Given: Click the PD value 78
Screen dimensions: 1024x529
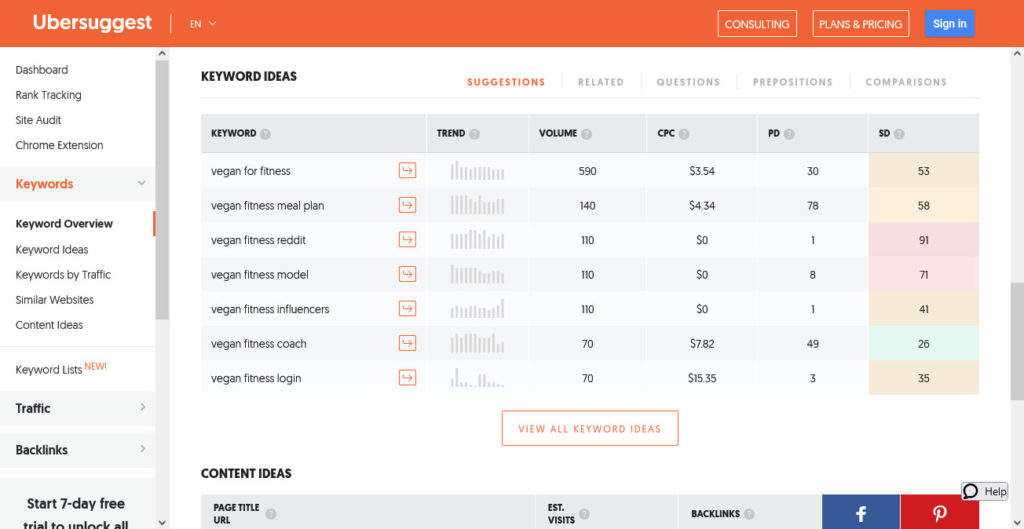Looking at the screenshot, I should pyautogui.click(x=812, y=206).
